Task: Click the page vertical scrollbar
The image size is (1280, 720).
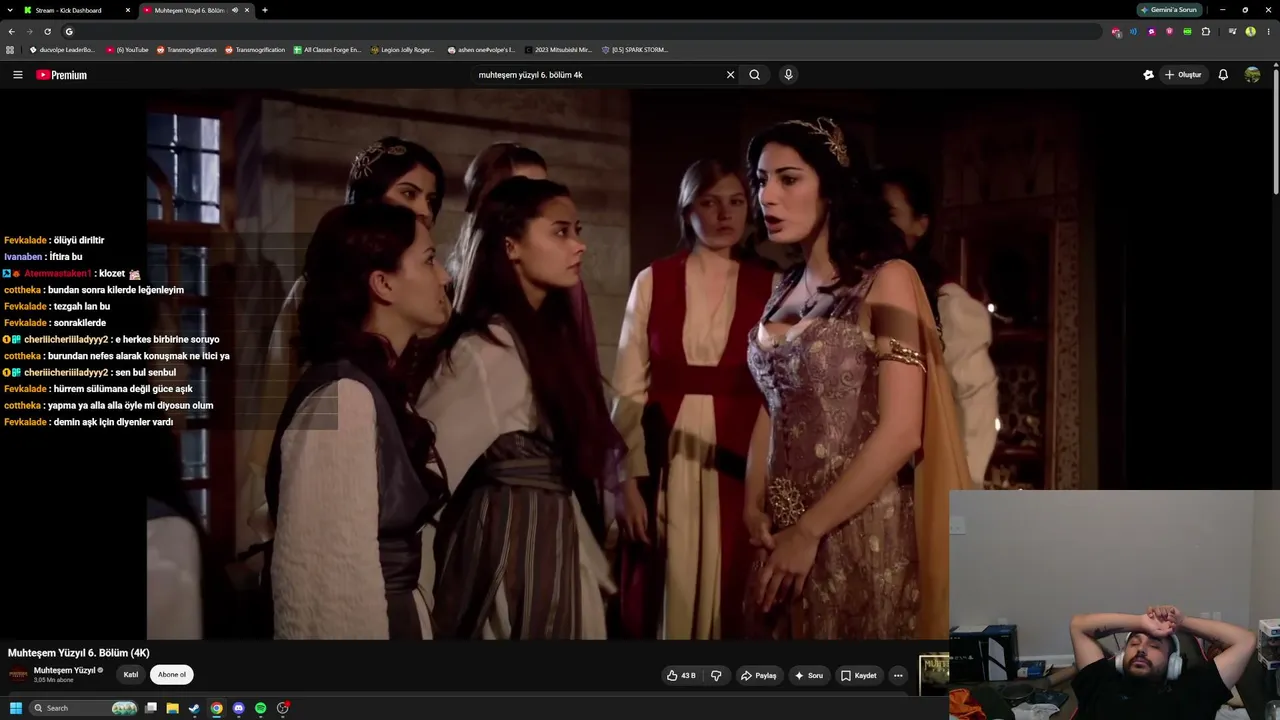Action: click(x=1275, y=130)
